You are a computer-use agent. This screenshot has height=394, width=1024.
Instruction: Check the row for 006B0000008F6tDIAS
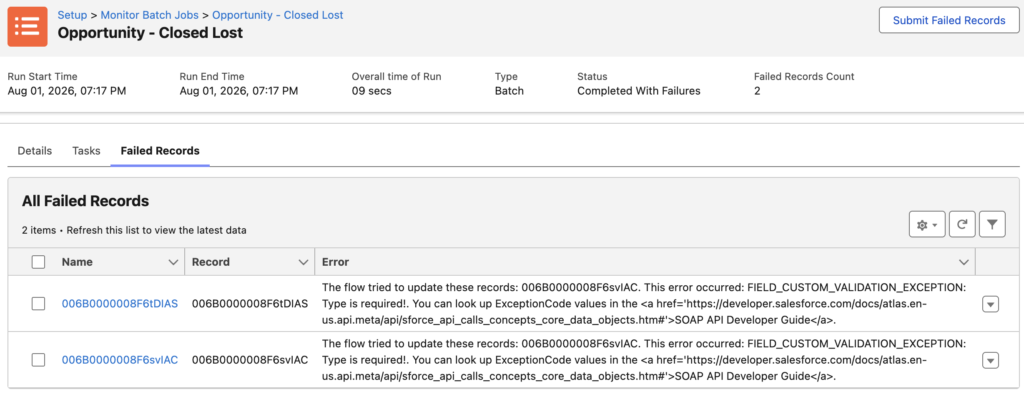tap(39, 304)
